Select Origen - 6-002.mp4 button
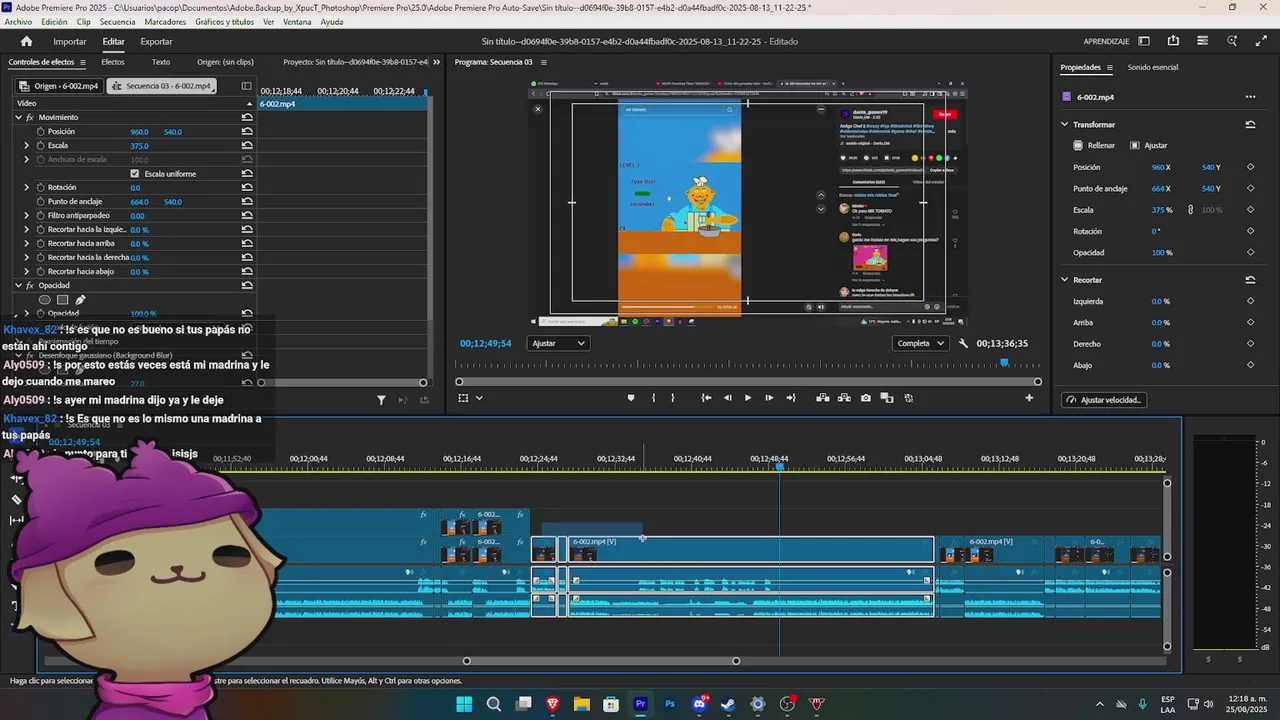Screen dimensions: 1280x720 click(x=59, y=86)
